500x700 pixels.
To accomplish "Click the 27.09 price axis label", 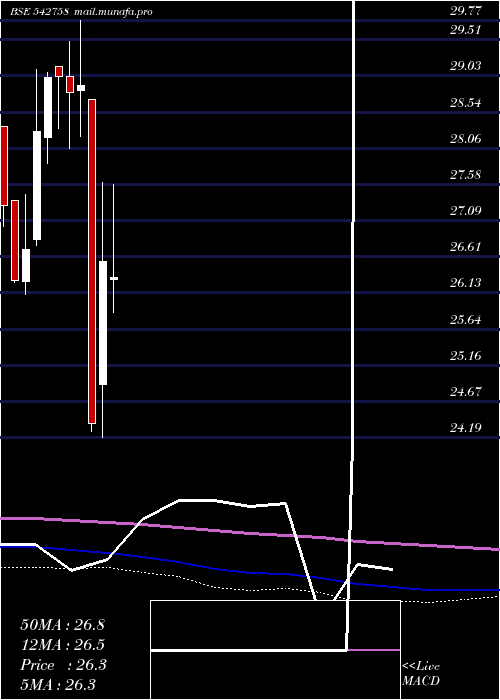I will (x=466, y=211).
